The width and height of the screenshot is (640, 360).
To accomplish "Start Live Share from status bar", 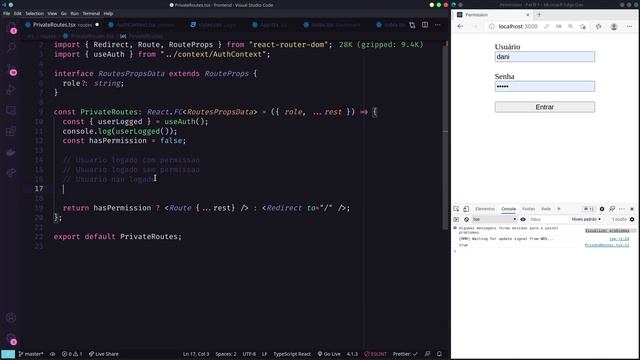I will [104, 354].
